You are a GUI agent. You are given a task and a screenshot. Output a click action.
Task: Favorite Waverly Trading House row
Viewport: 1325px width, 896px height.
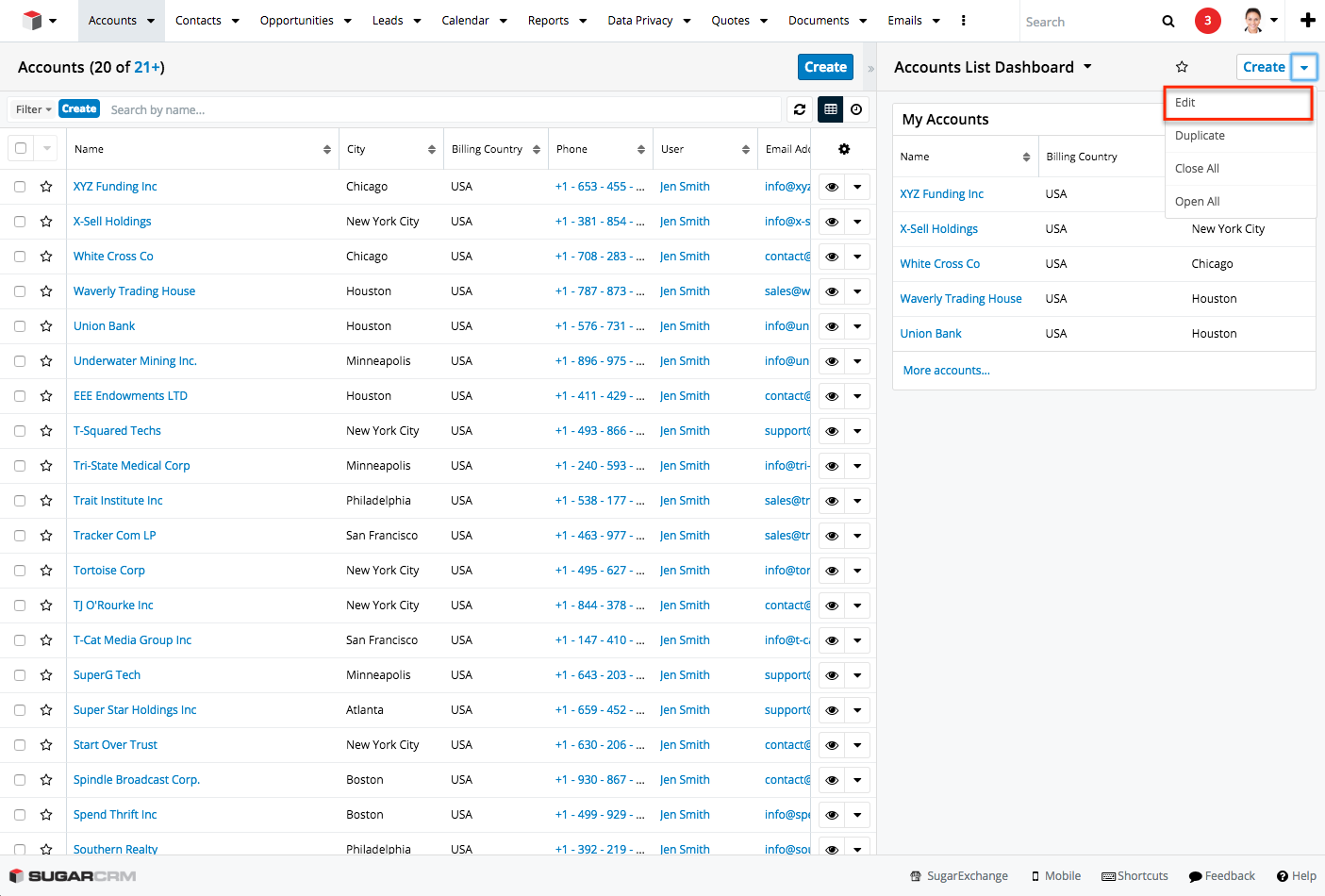click(46, 291)
